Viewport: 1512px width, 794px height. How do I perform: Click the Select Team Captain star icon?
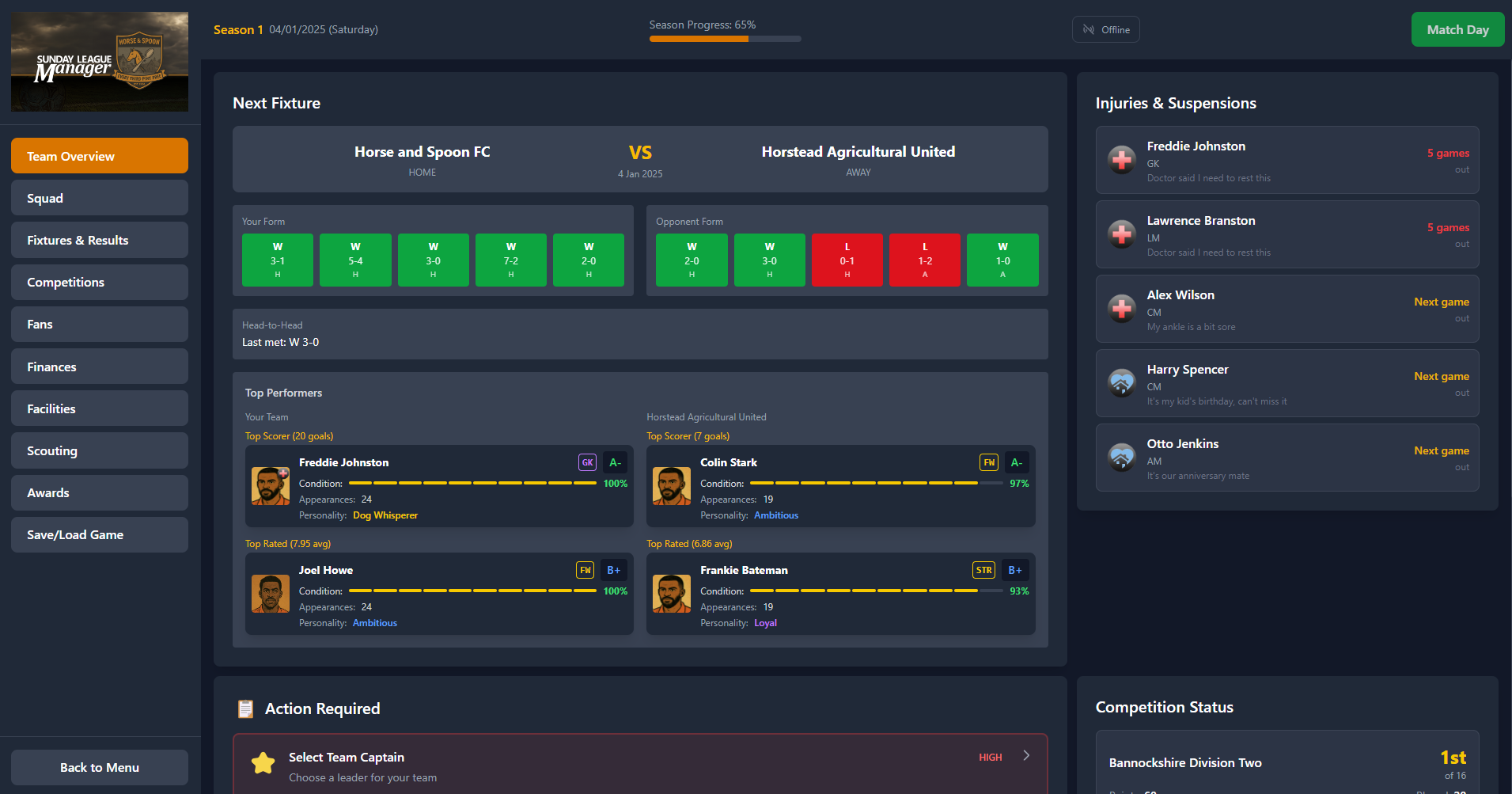(x=263, y=763)
